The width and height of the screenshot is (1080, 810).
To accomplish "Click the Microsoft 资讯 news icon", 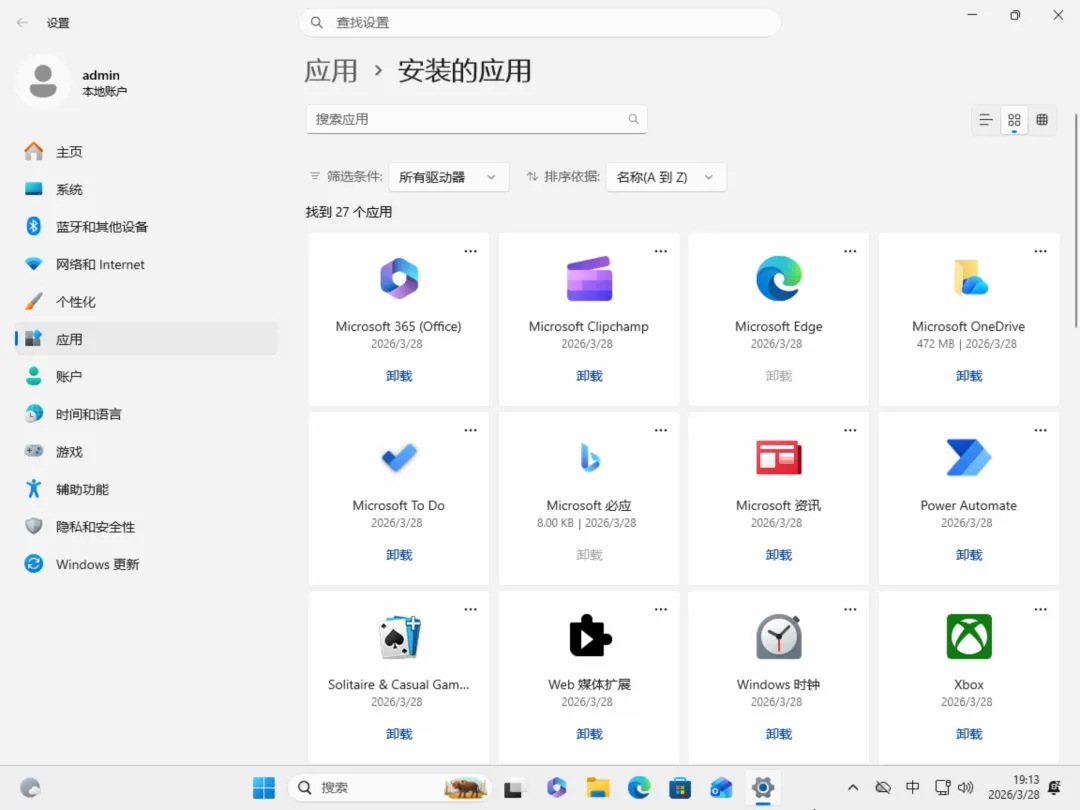I will click(778, 457).
